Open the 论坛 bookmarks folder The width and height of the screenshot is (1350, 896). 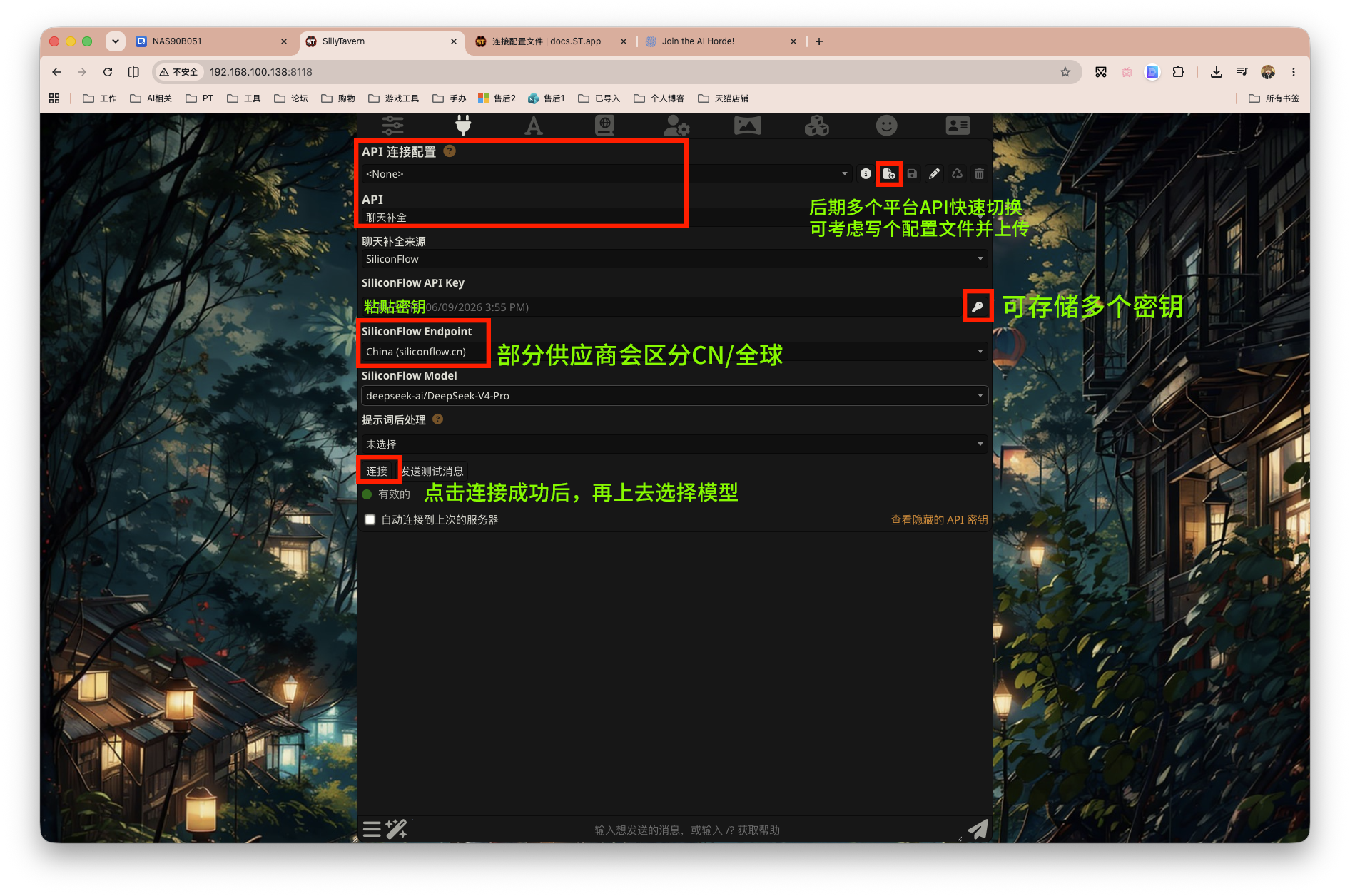coord(291,98)
